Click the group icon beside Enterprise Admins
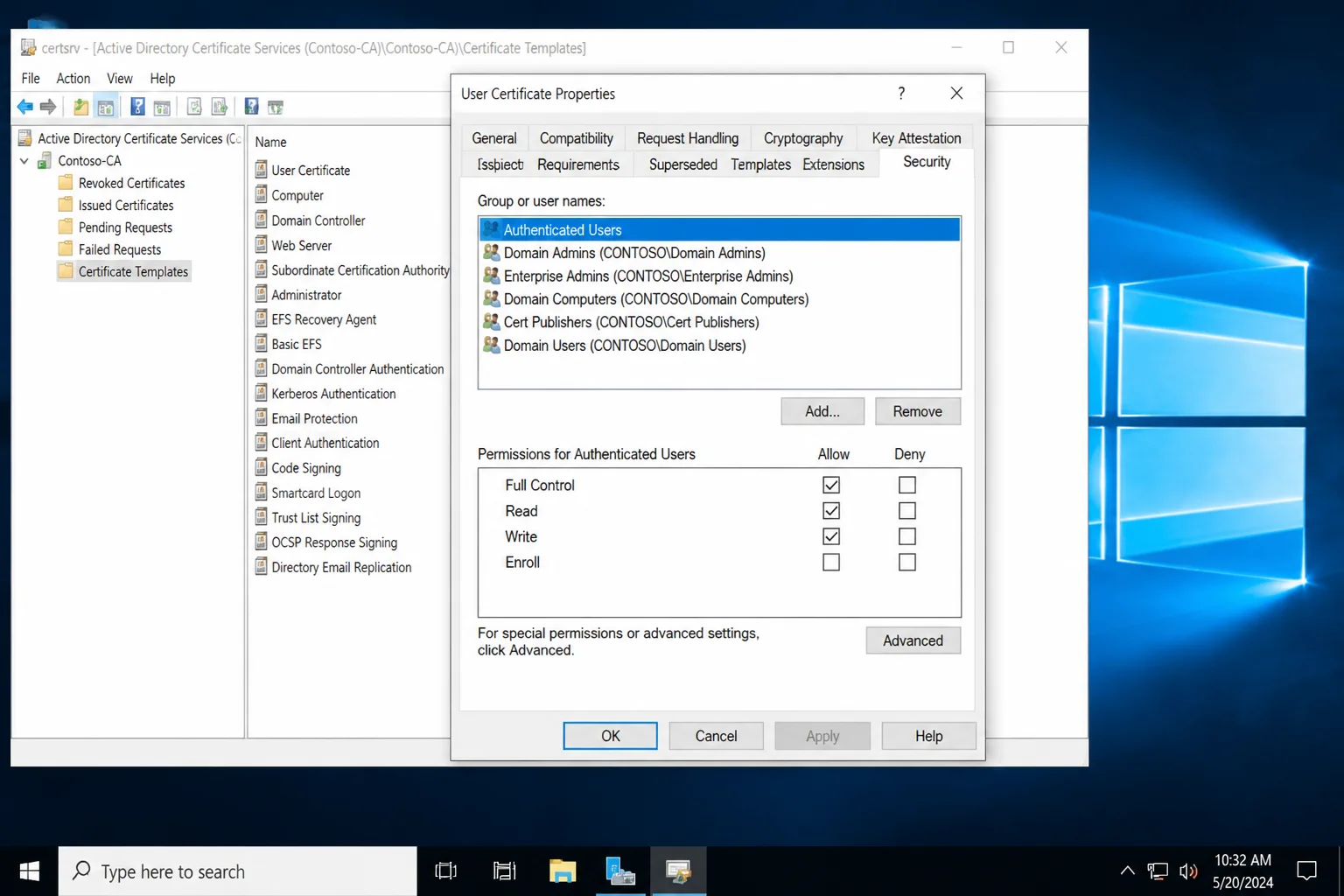This screenshot has height=896, width=1344. click(492, 276)
